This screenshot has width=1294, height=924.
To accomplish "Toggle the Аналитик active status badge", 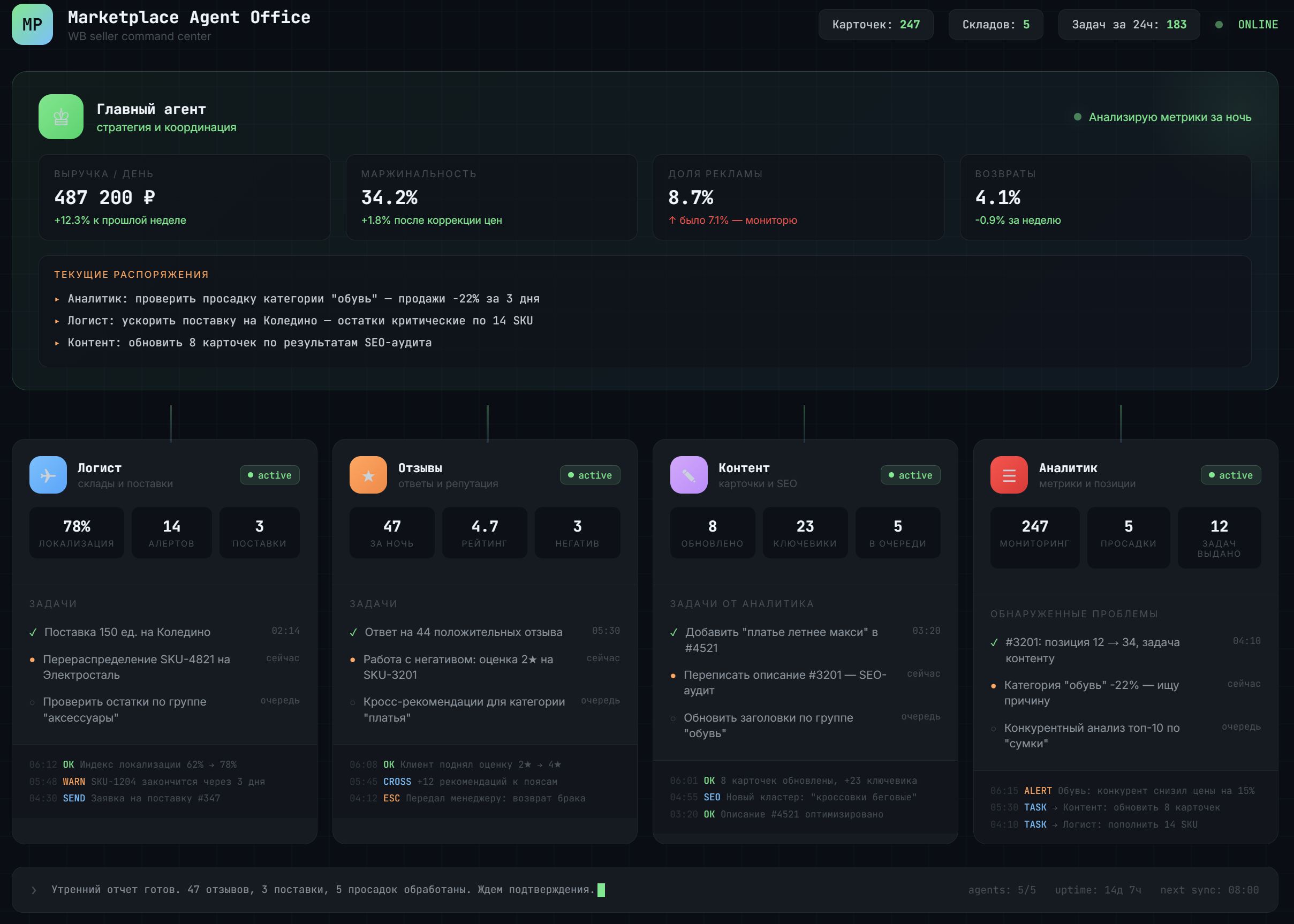I will click(x=1231, y=475).
